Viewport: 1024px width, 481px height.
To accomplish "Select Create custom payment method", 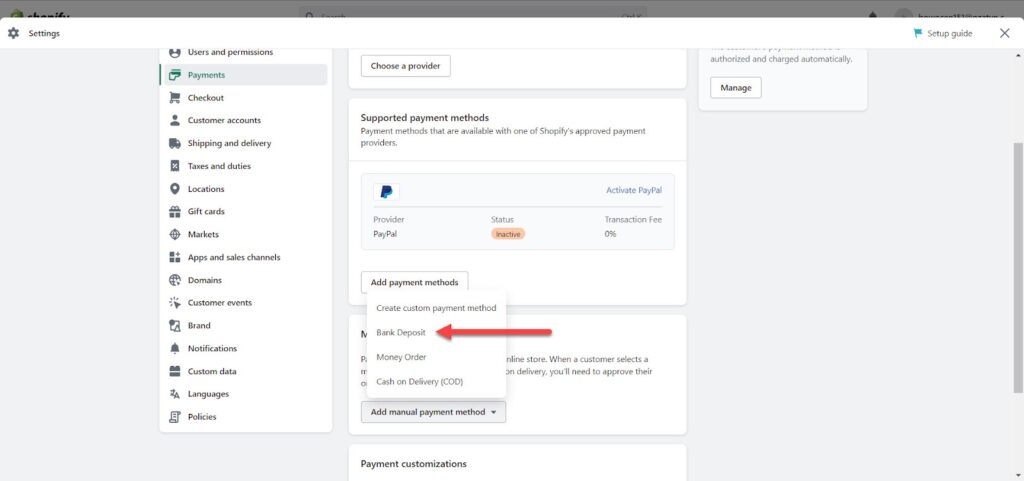I will click(436, 308).
